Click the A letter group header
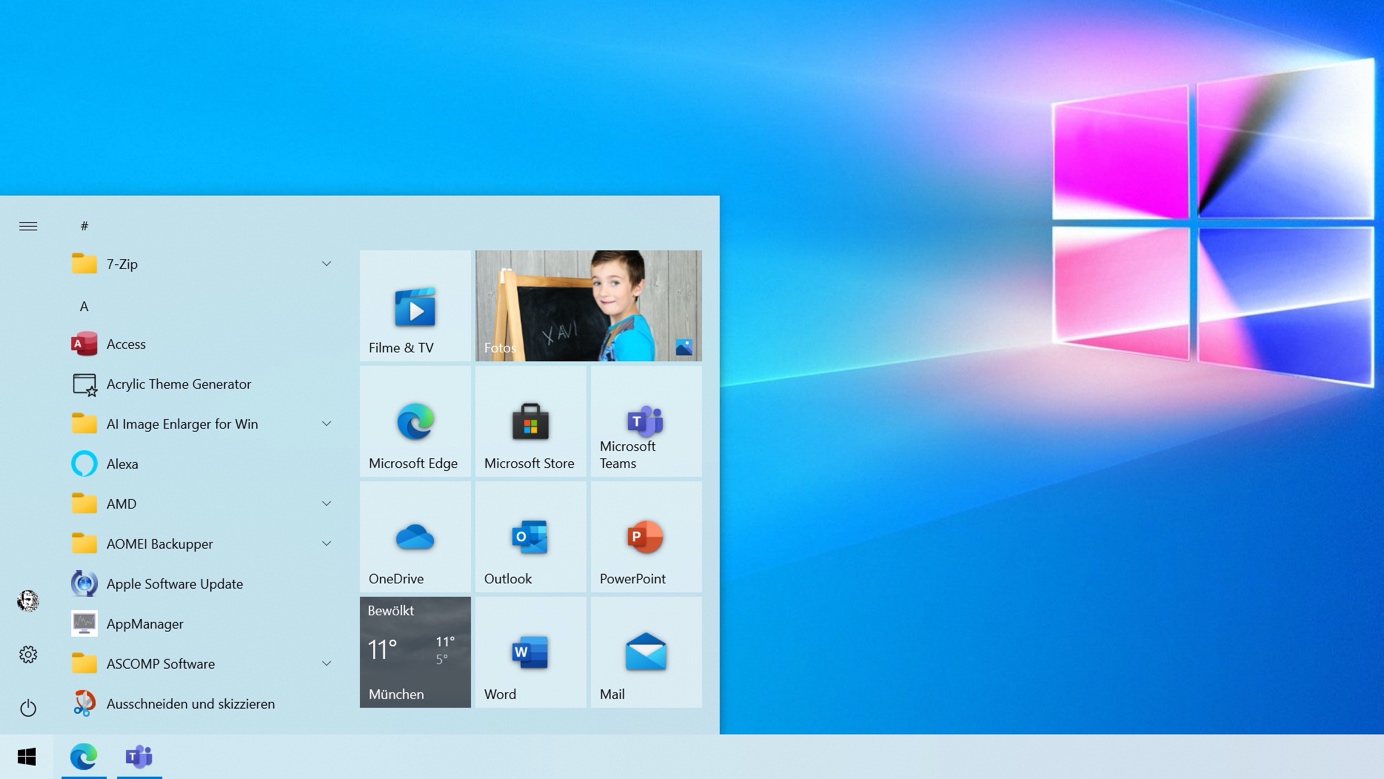 click(84, 306)
